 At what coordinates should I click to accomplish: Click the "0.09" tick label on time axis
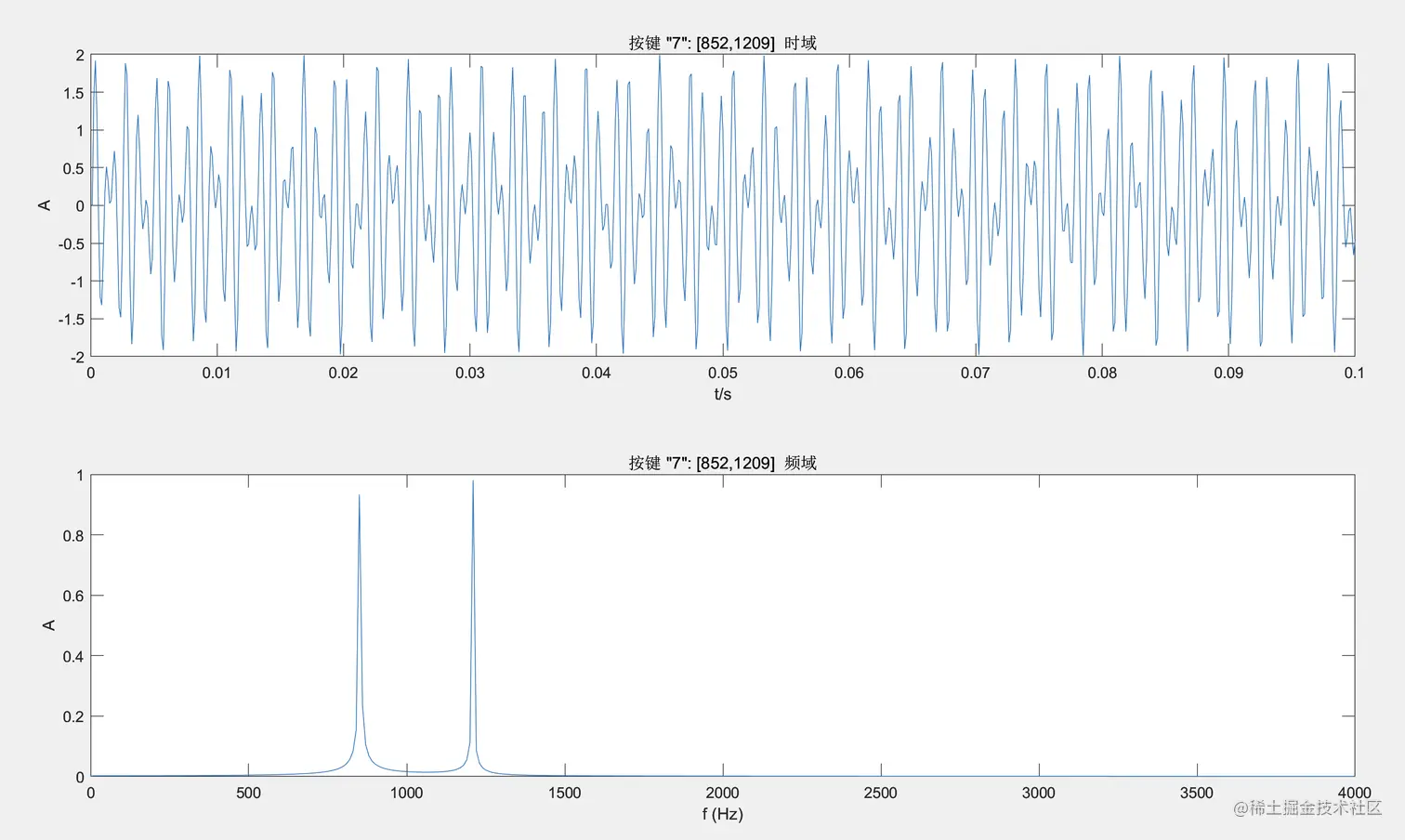(x=1228, y=373)
